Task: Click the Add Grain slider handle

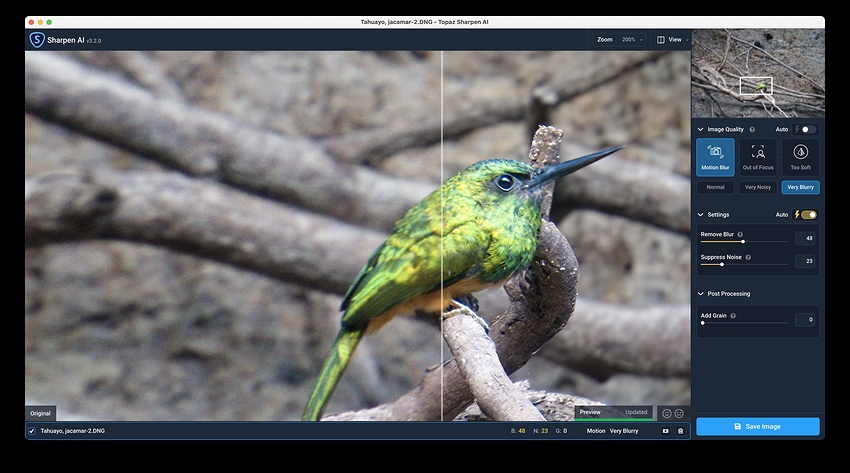Action: point(702,323)
